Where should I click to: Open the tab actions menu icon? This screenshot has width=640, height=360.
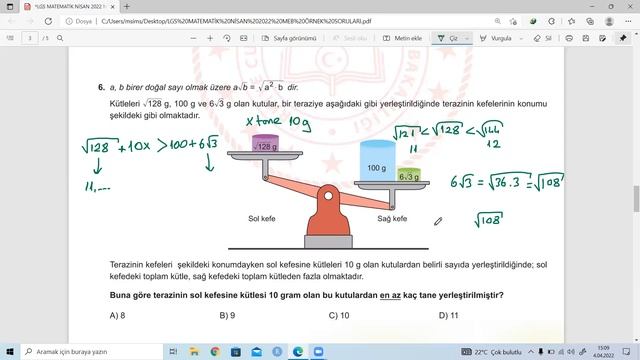click(10, 7)
